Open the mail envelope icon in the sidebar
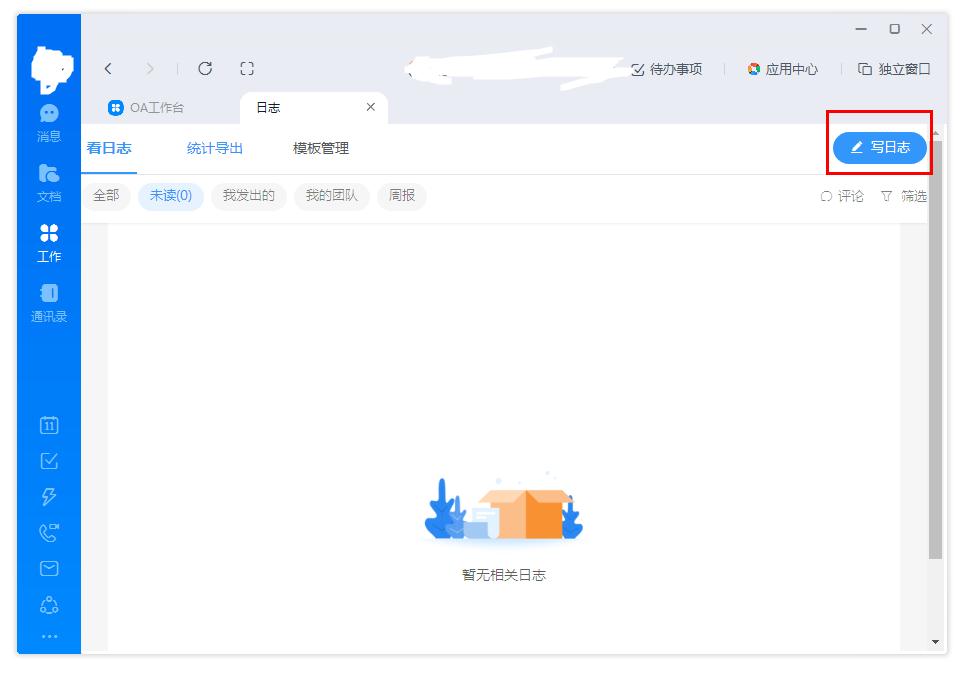Image resolution: width=964 pixels, height=674 pixels. point(48,567)
